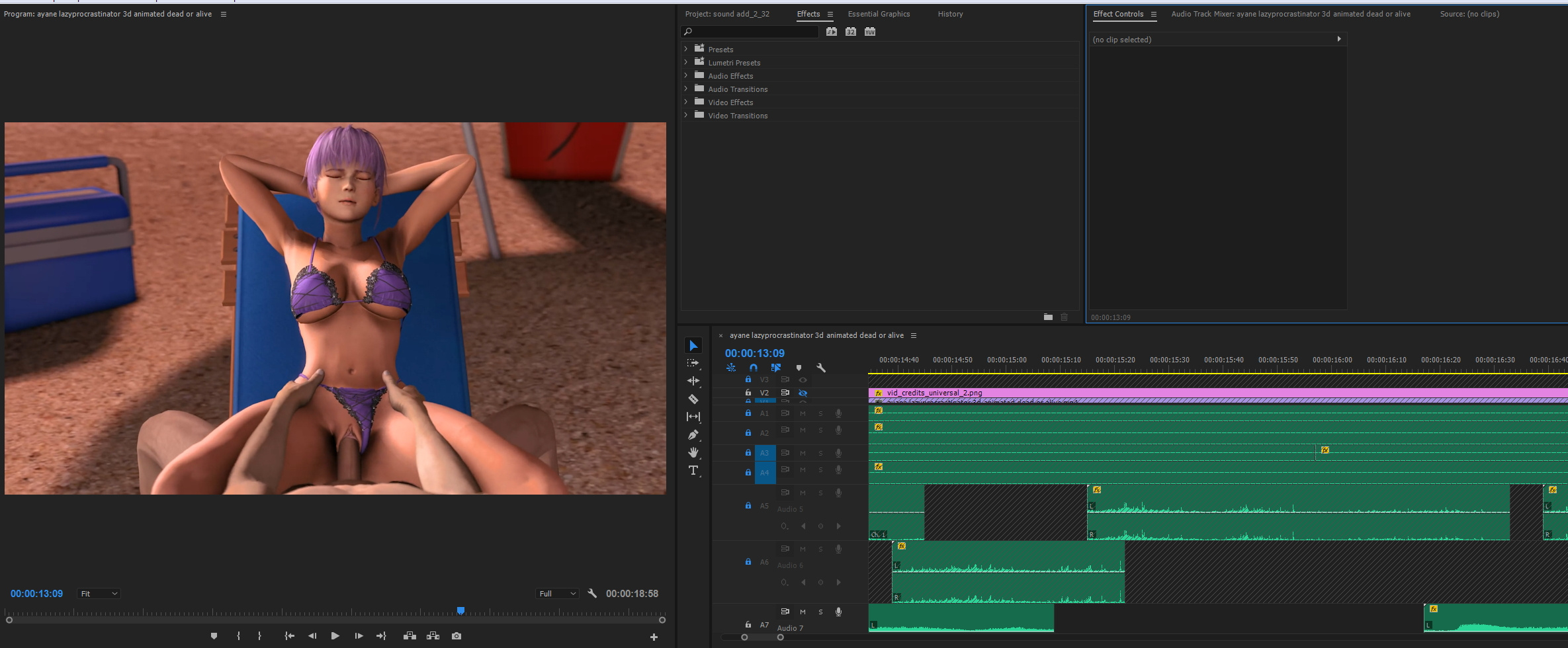Mute track A7
The height and width of the screenshot is (648, 1568).
[803, 612]
